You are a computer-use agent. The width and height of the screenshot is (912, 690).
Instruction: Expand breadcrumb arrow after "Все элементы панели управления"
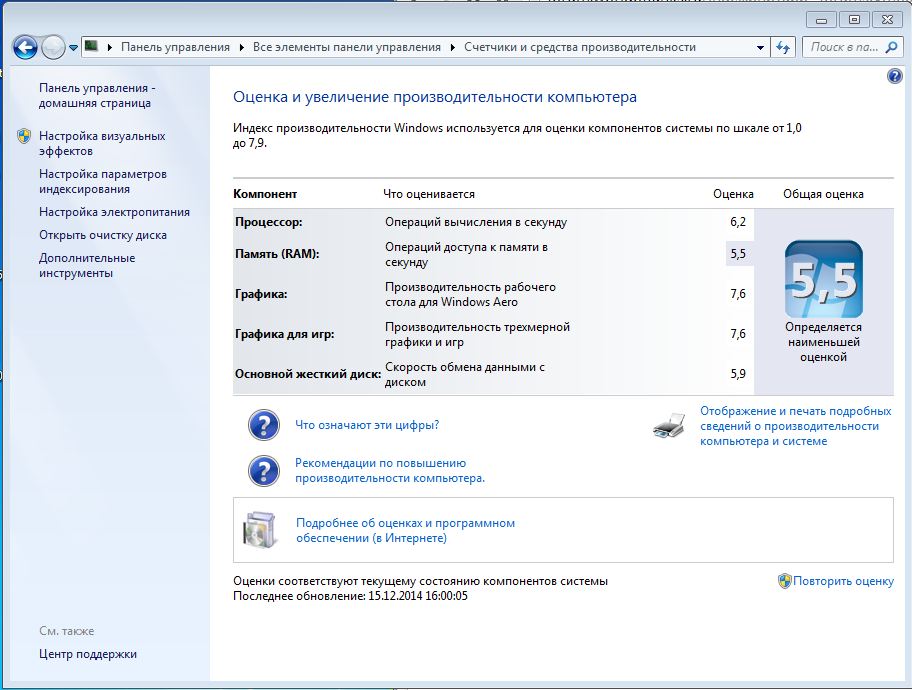[452, 47]
